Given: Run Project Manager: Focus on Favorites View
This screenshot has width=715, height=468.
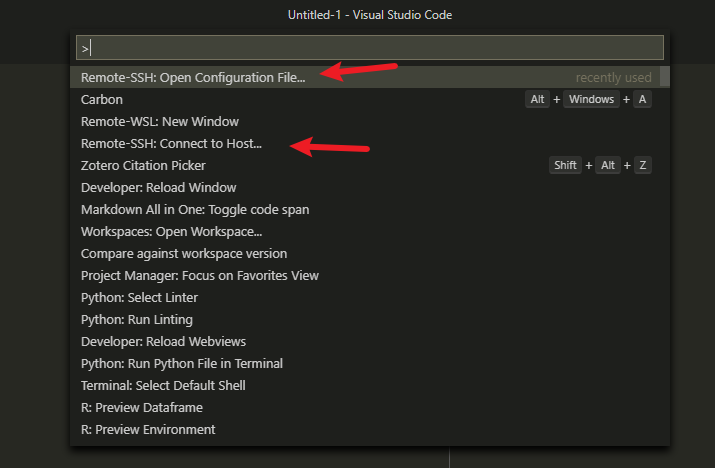Looking at the screenshot, I should click(369, 275).
